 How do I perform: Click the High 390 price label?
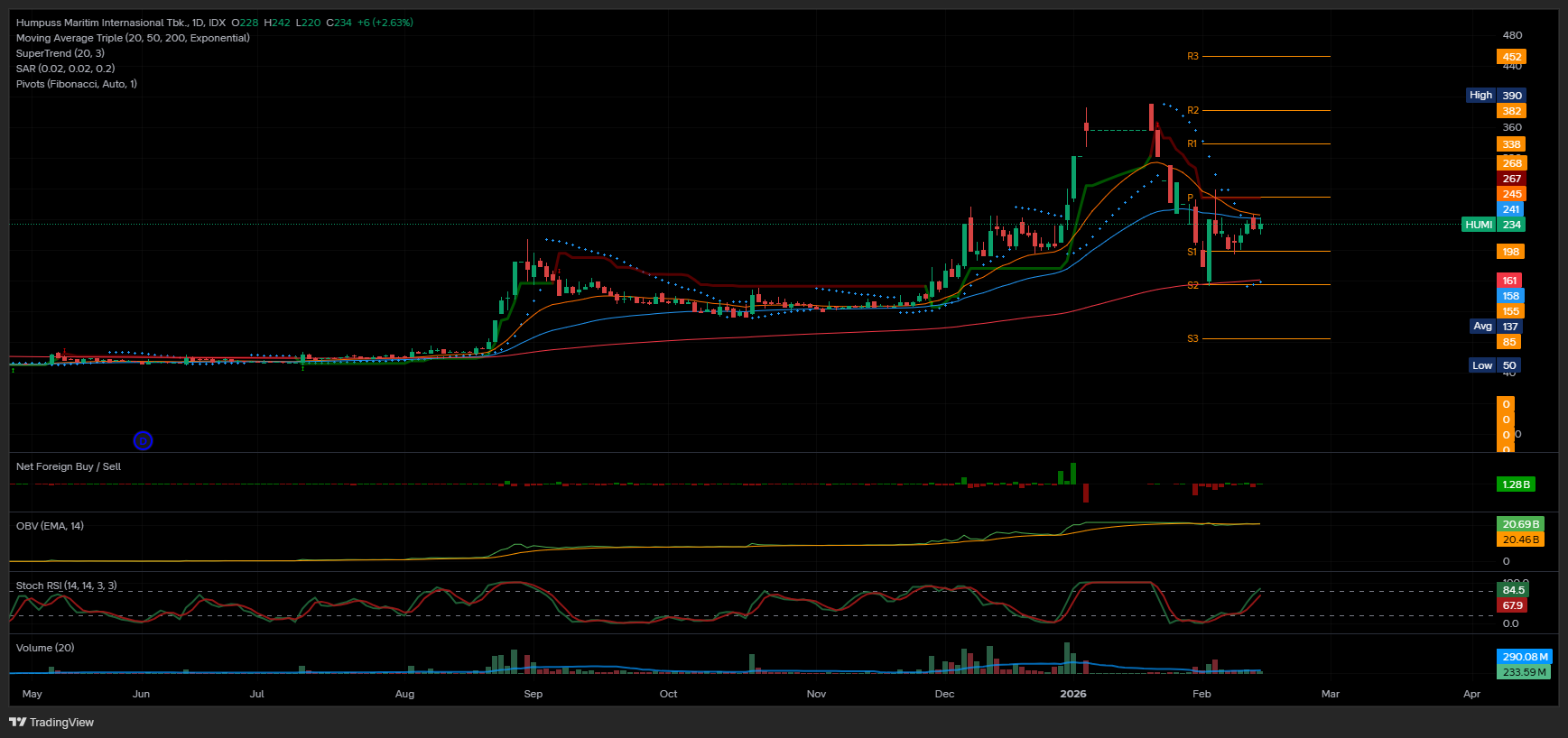coord(1495,96)
